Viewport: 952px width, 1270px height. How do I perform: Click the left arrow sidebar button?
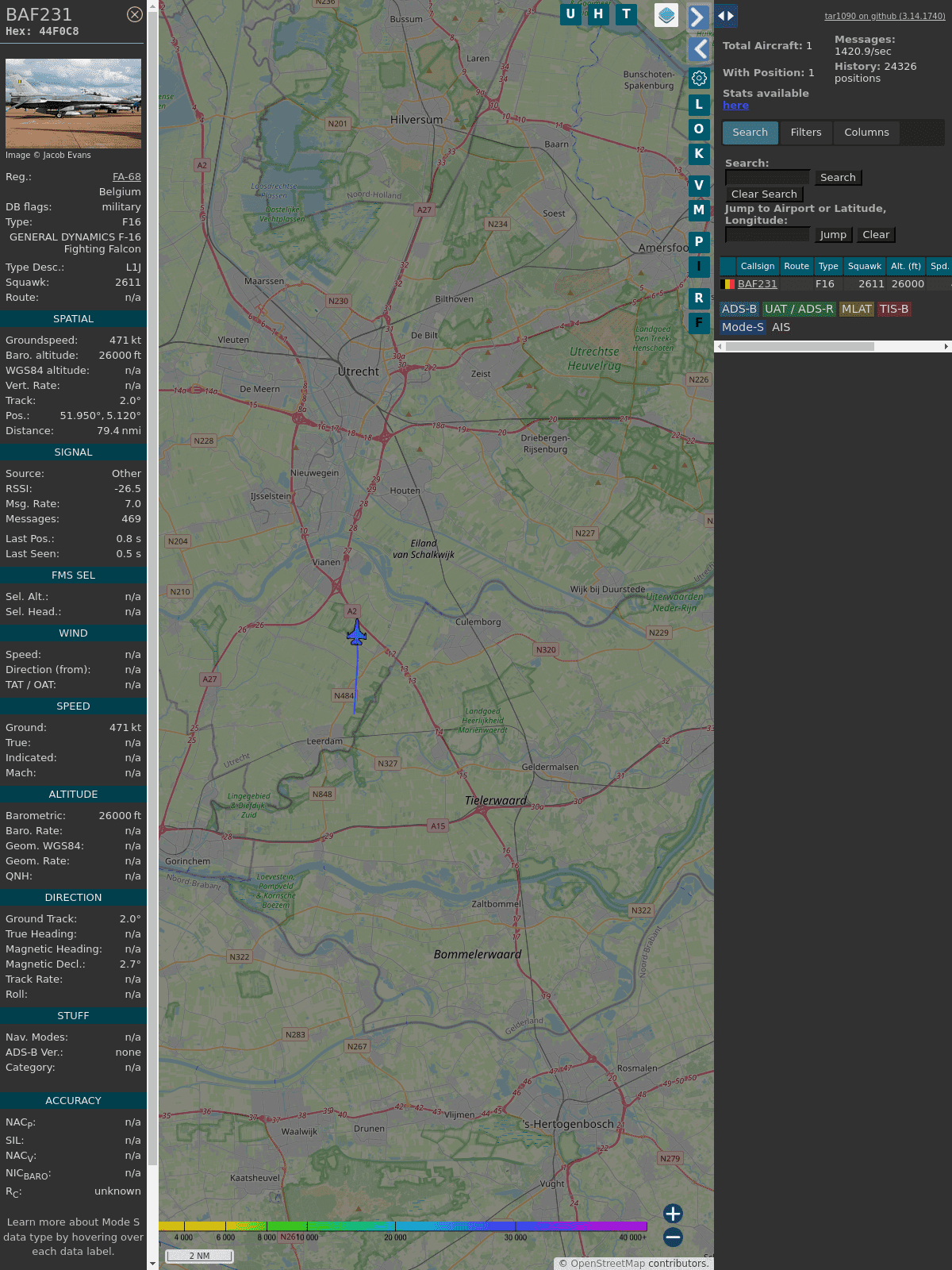698,49
